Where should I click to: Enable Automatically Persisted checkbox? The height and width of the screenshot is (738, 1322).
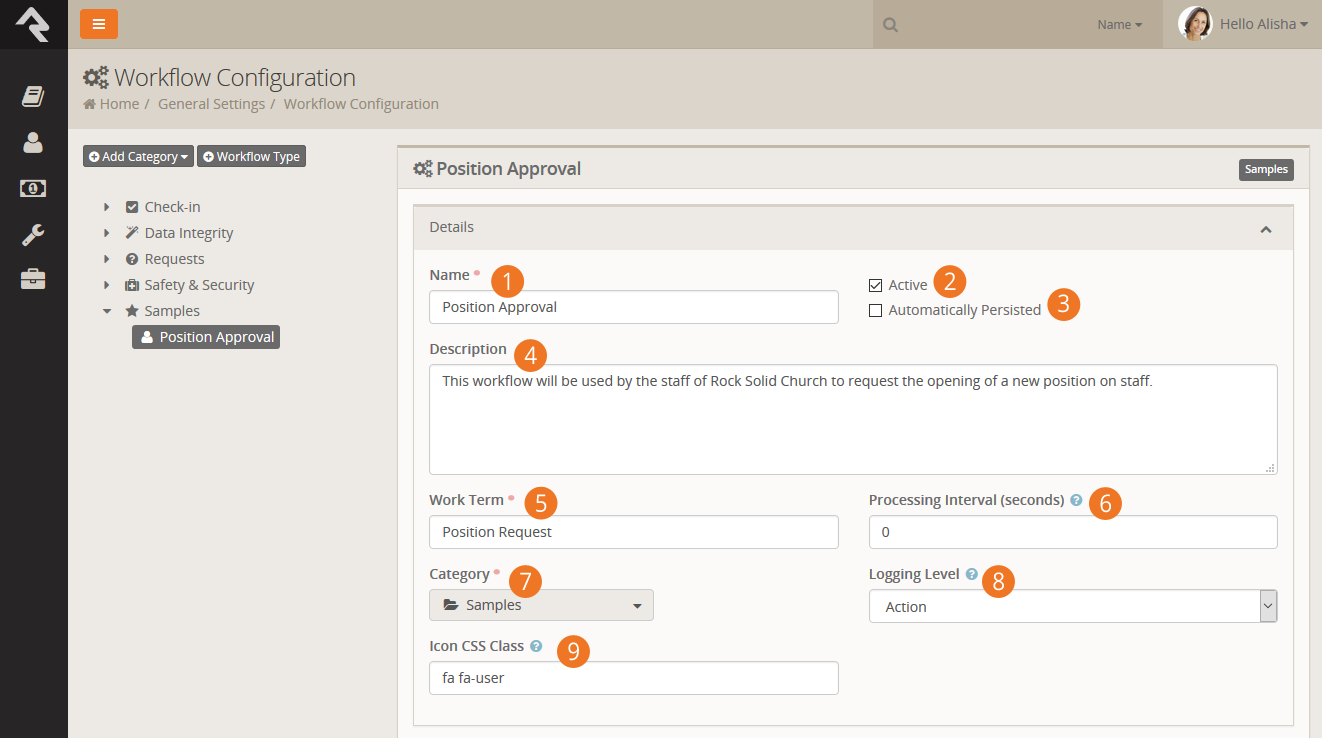(876, 310)
